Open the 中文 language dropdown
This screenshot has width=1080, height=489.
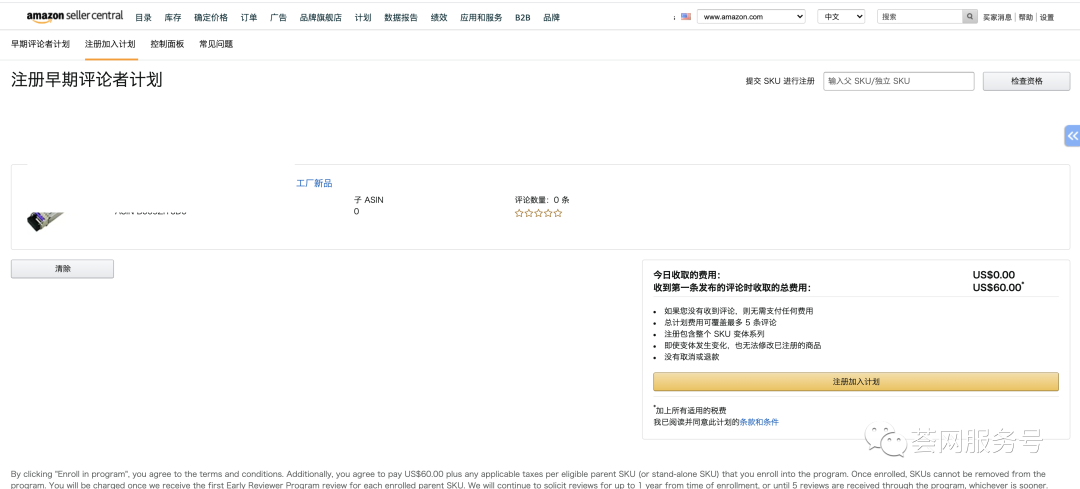pos(841,17)
